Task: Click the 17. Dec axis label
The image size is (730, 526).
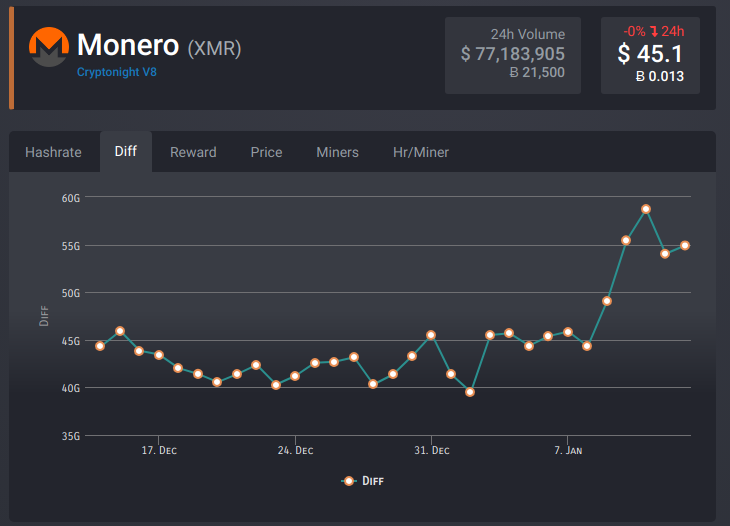Action: coord(159,450)
